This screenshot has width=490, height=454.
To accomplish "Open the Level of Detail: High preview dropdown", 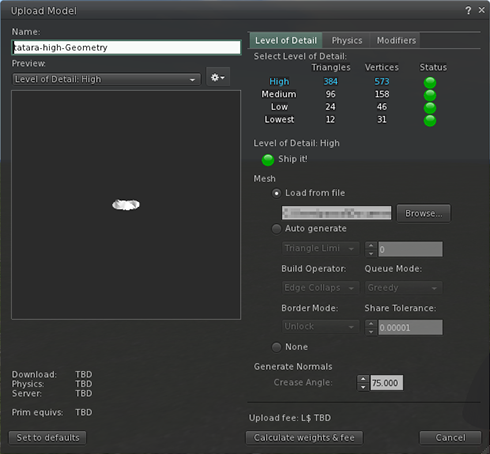I will click(106, 79).
